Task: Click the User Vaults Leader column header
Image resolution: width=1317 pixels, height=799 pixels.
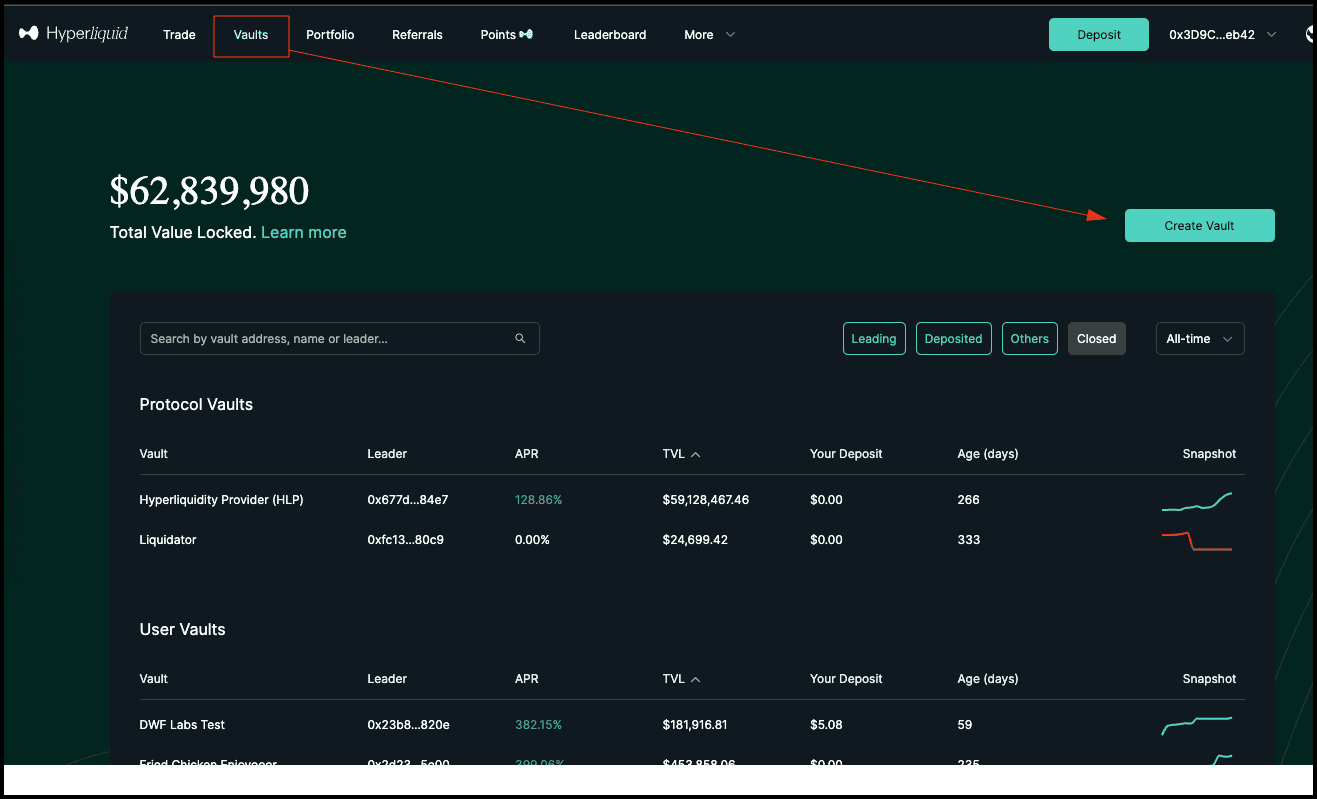Action: coord(387,679)
